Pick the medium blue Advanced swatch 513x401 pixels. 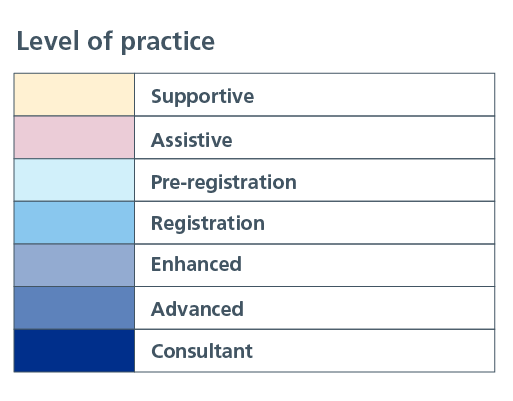(x=74, y=308)
